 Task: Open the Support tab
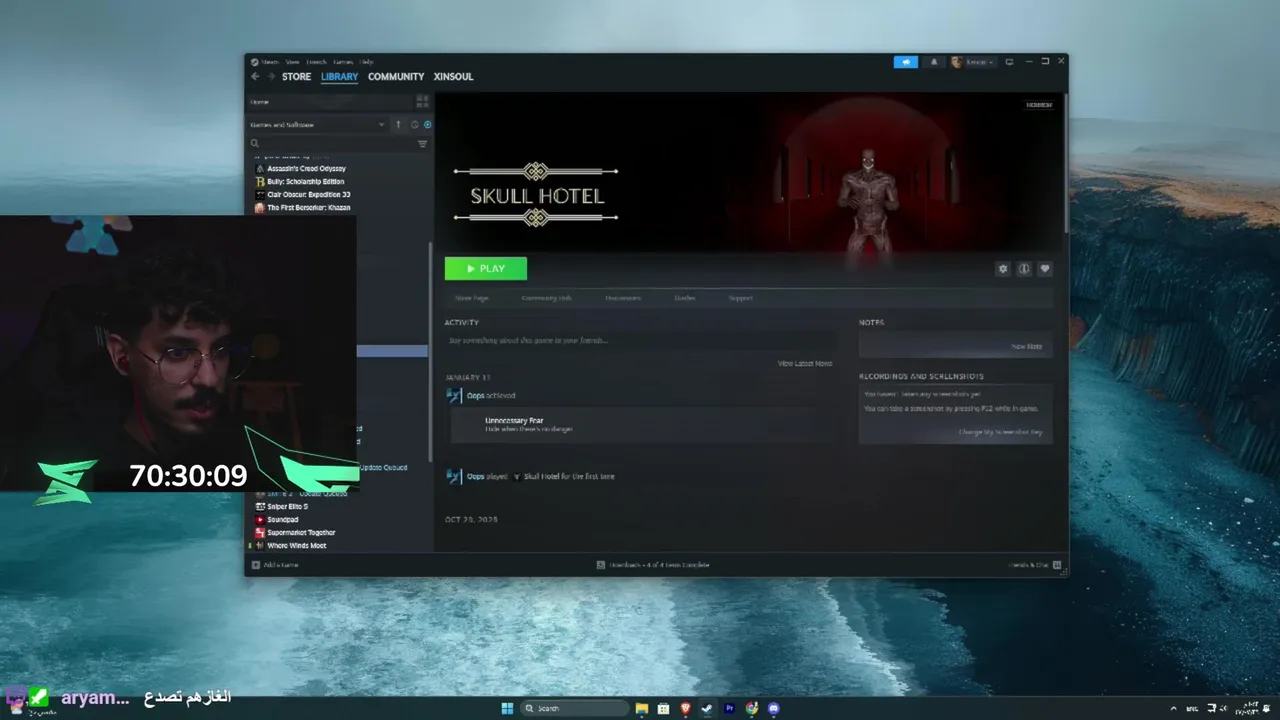click(741, 298)
